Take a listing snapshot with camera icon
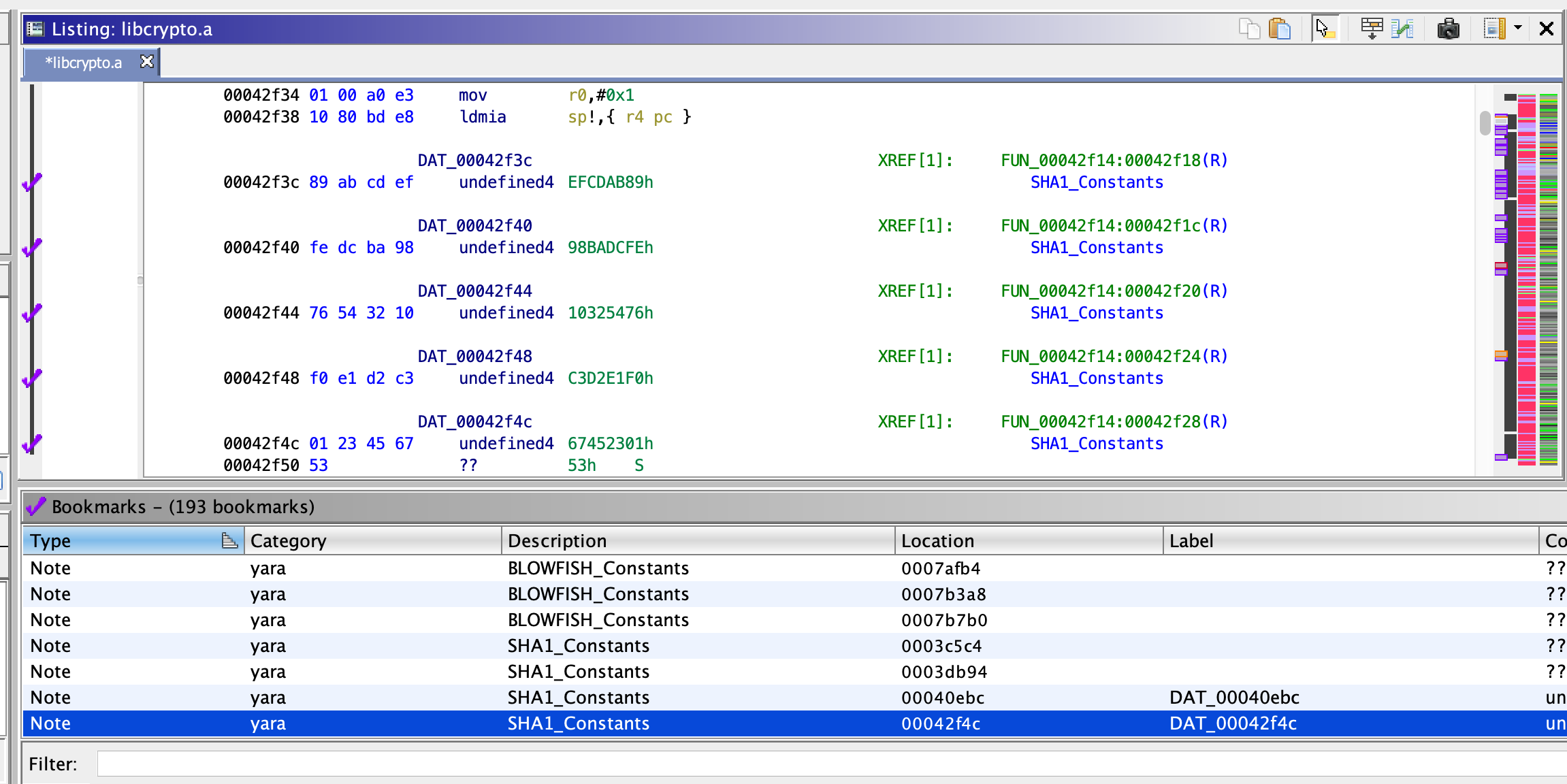 (x=1448, y=29)
